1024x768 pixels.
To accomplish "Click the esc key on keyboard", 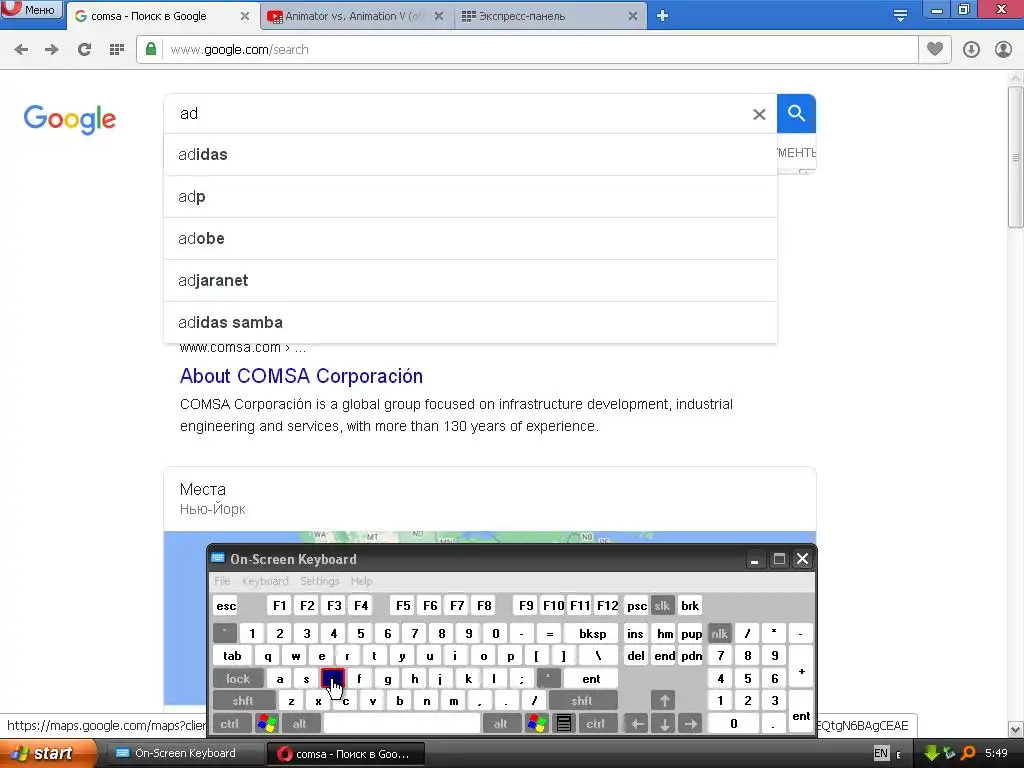I will (x=226, y=606).
